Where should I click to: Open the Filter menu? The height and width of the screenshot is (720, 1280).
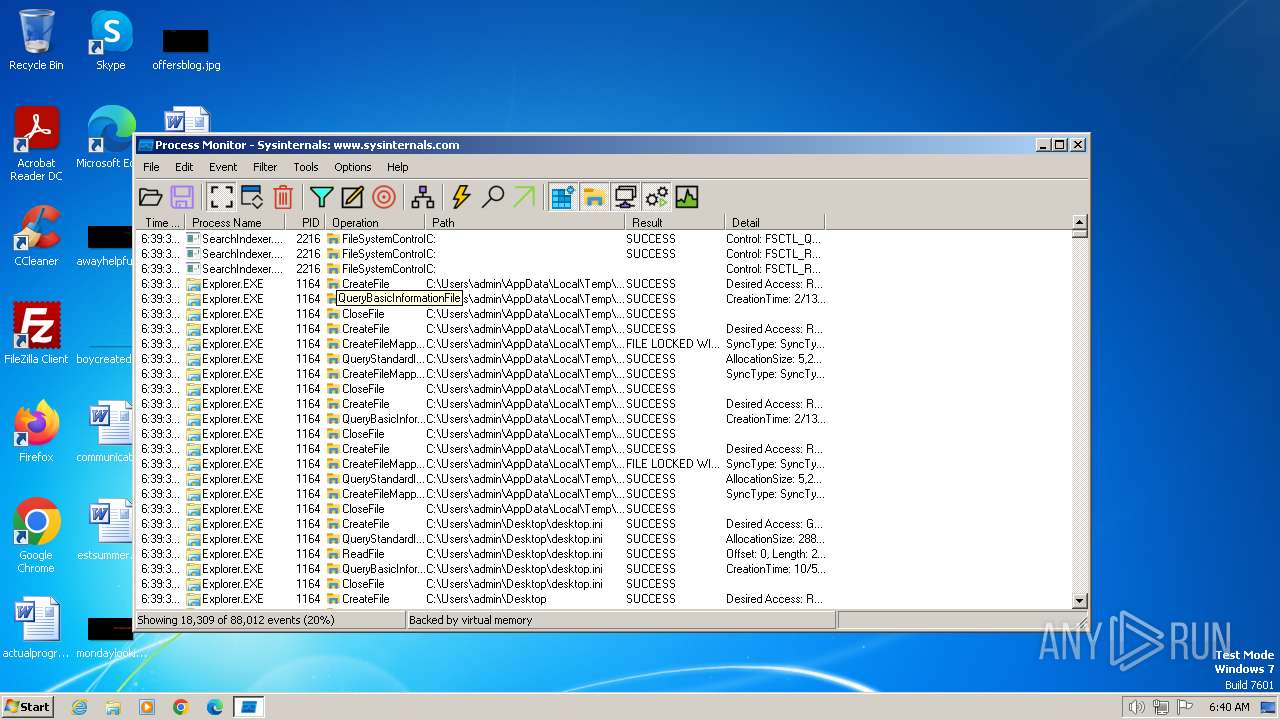point(265,167)
